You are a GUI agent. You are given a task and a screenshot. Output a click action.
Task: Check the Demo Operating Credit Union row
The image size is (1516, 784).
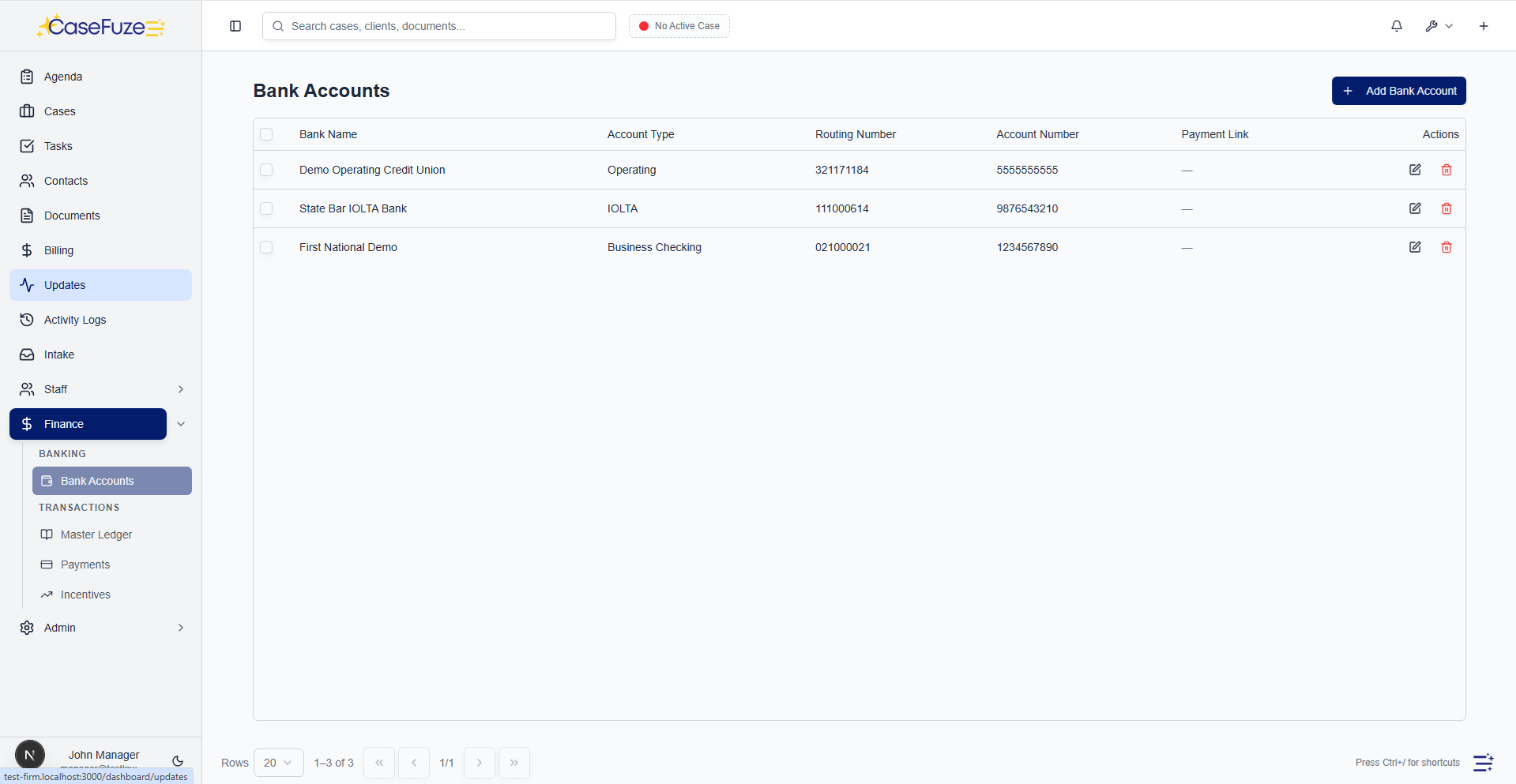pos(266,170)
